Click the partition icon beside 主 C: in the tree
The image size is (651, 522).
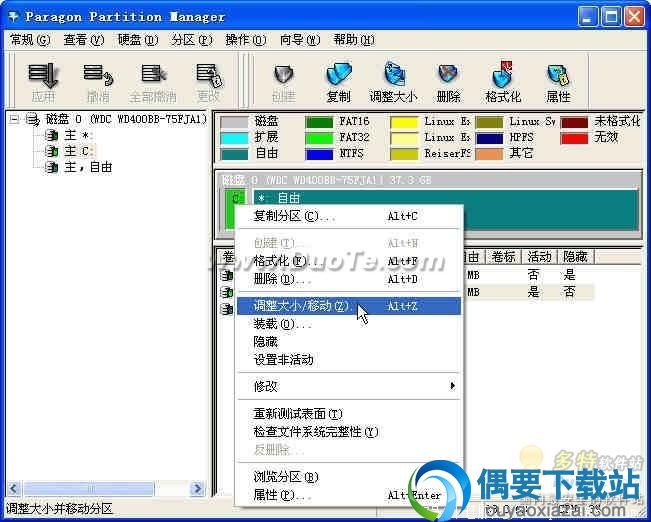(x=51, y=151)
